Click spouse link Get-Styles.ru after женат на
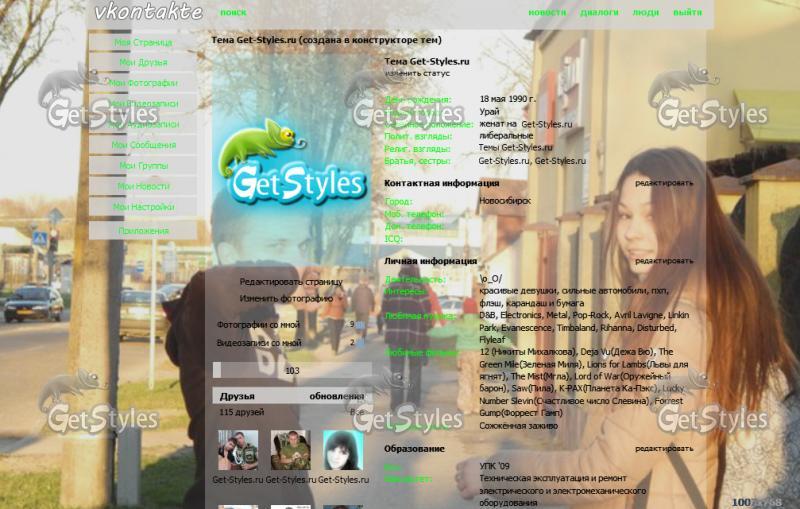The height and width of the screenshot is (509, 800). [x=546, y=124]
